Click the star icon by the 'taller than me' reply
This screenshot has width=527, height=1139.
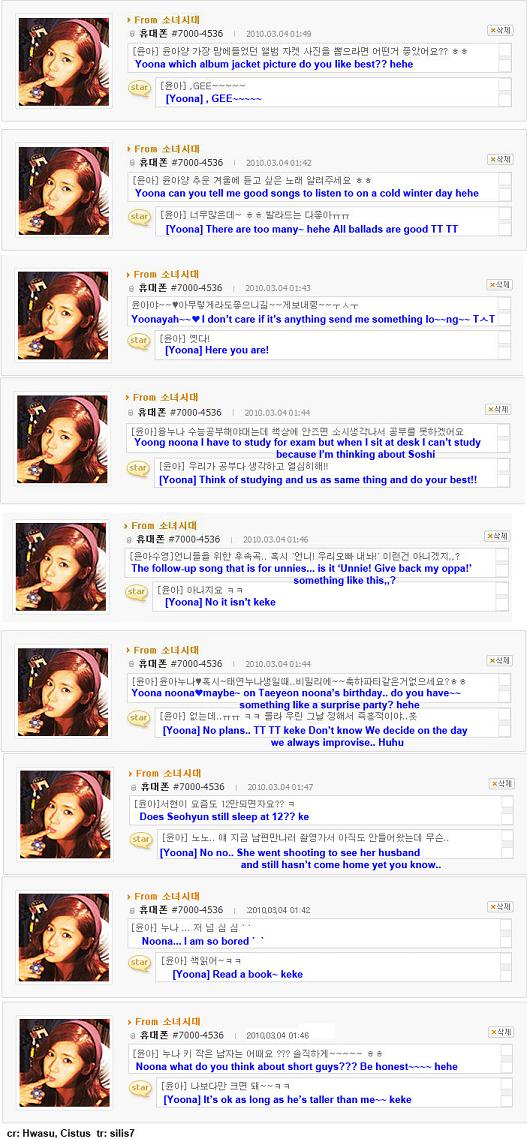139,1087
